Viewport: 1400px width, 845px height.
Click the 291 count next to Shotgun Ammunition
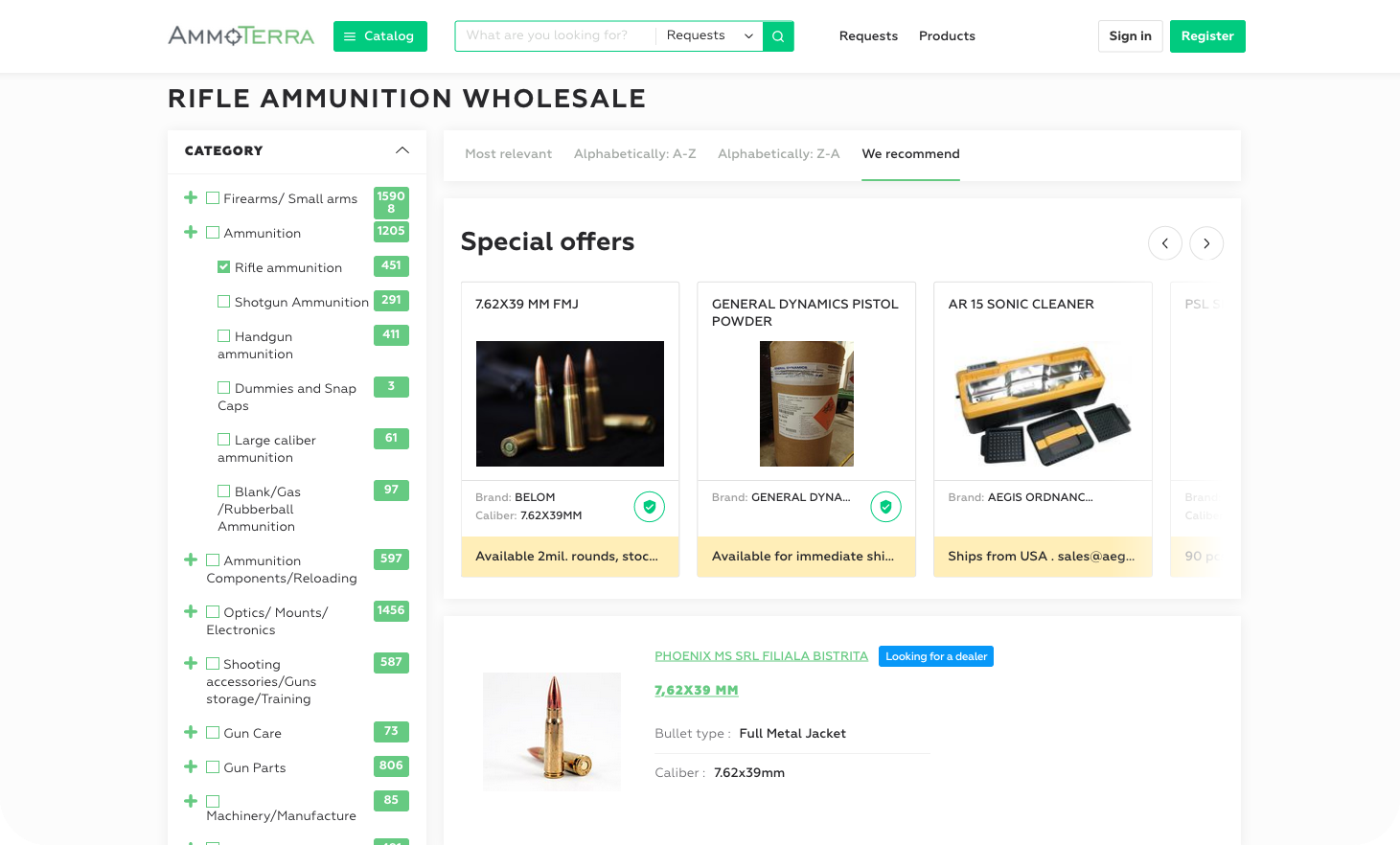coord(391,300)
